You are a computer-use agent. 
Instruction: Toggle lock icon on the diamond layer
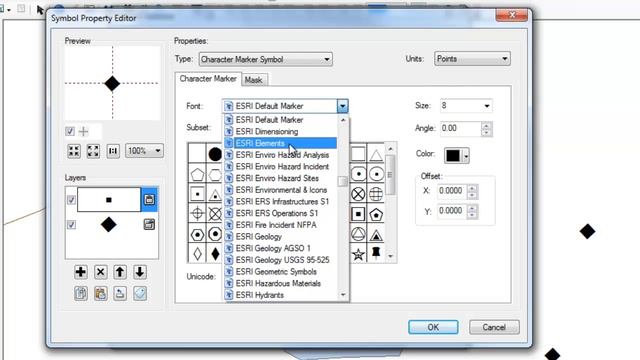(x=149, y=224)
